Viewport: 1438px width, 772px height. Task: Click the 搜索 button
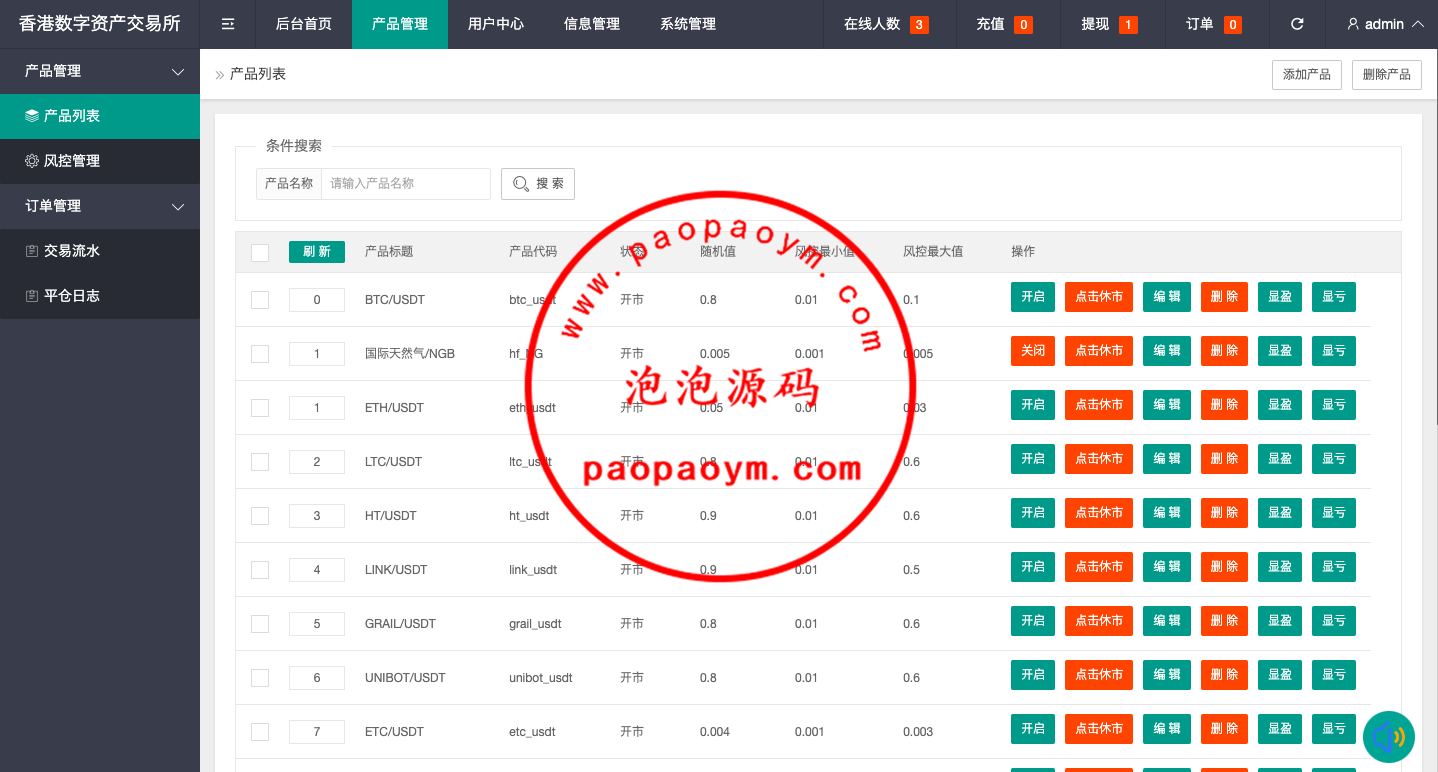538,184
